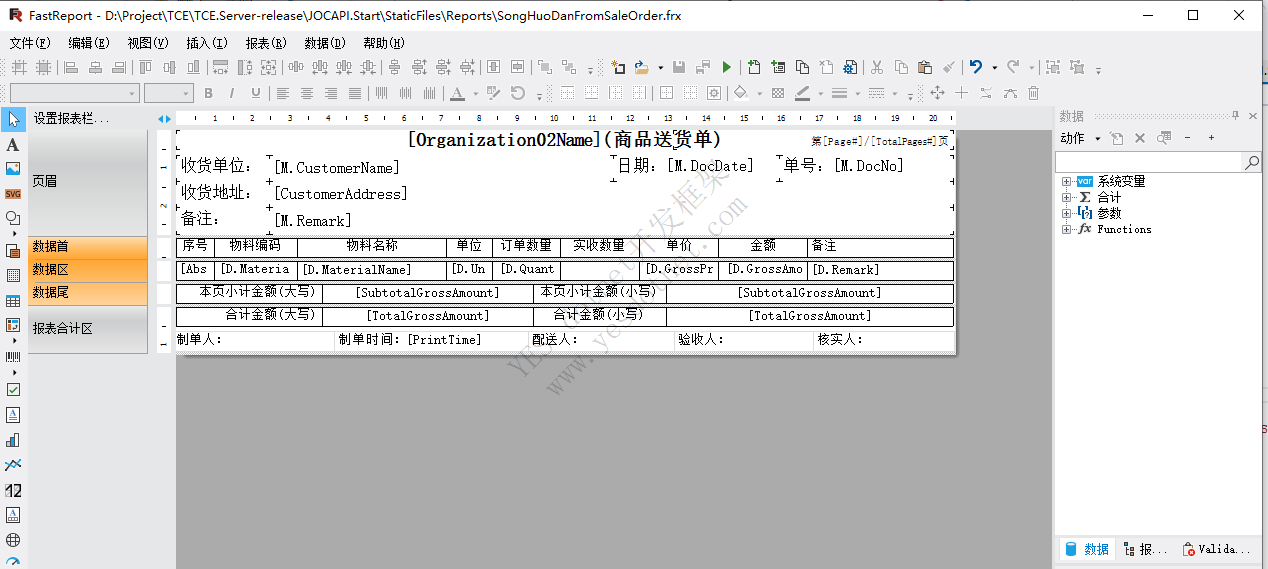Pick the text color A swatch
The image size is (1268, 569).
457,93
